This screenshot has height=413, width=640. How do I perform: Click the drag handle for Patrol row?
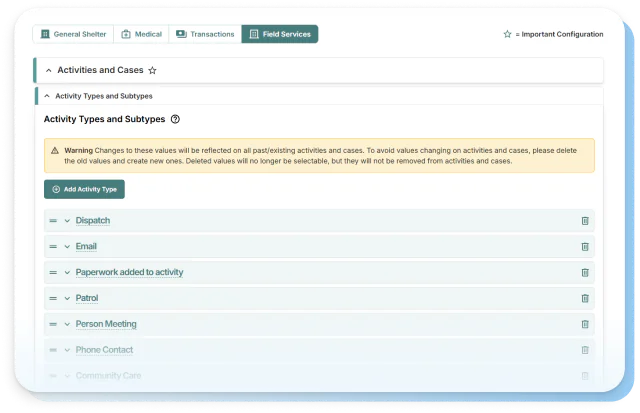tap(53, 298)
